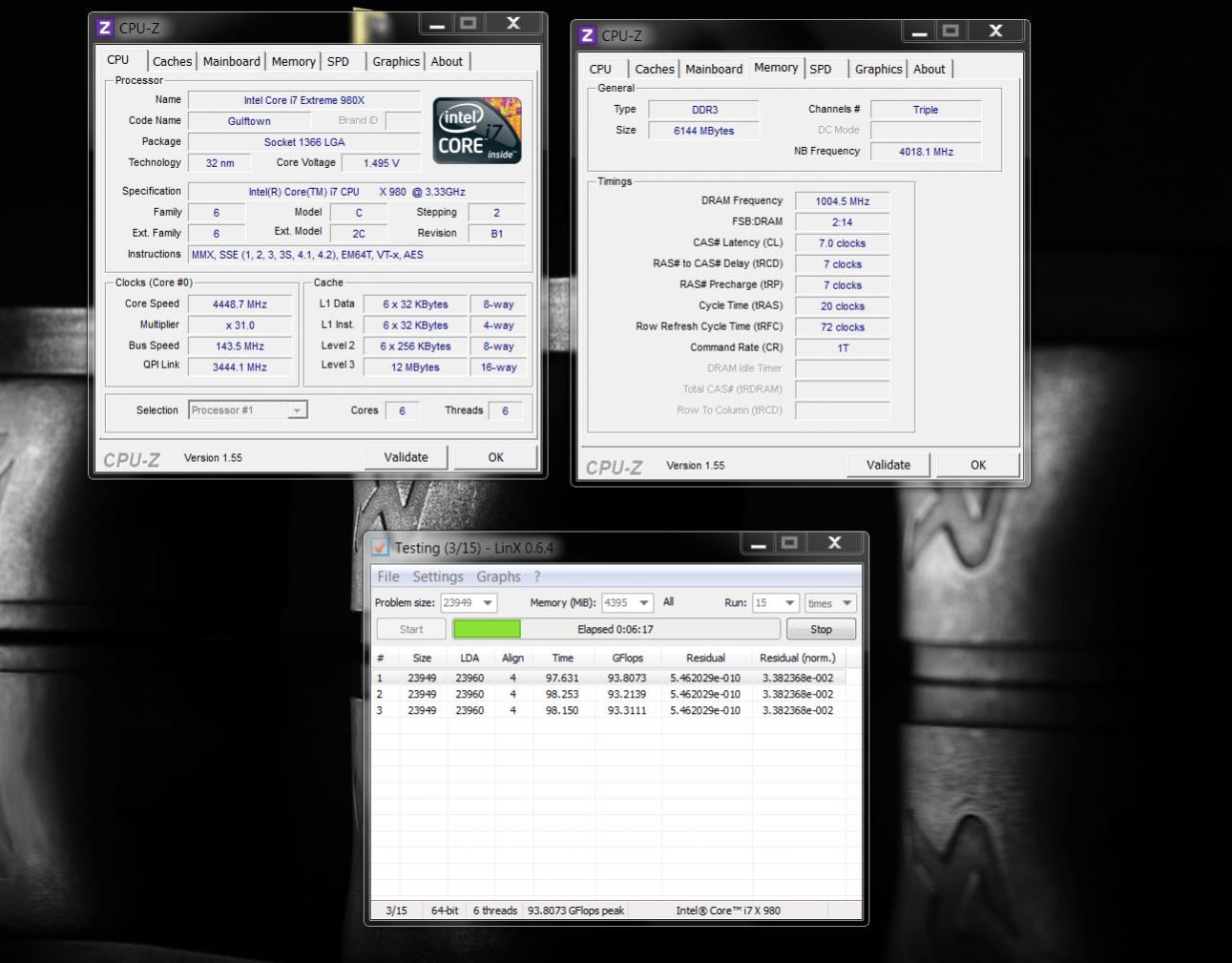The width and height of the screenshot is (1232, 963).
Task: Click the Bus Speed 143.5 MHz value
Action: 240,346
